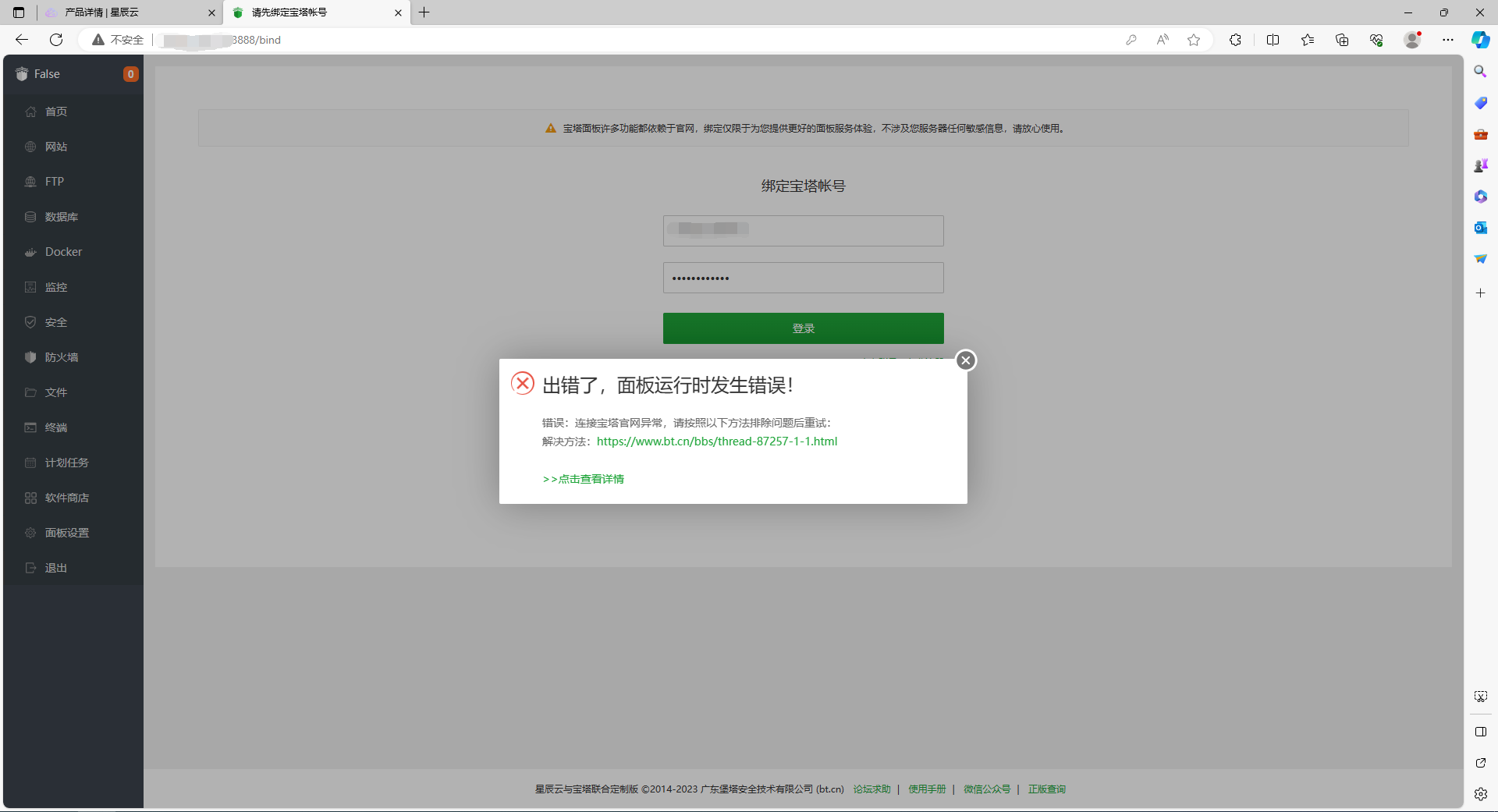Viewport: 1498px width, 812px height.
Task: Open the read aloud icon in address bar
Action: click(1163, 40)
